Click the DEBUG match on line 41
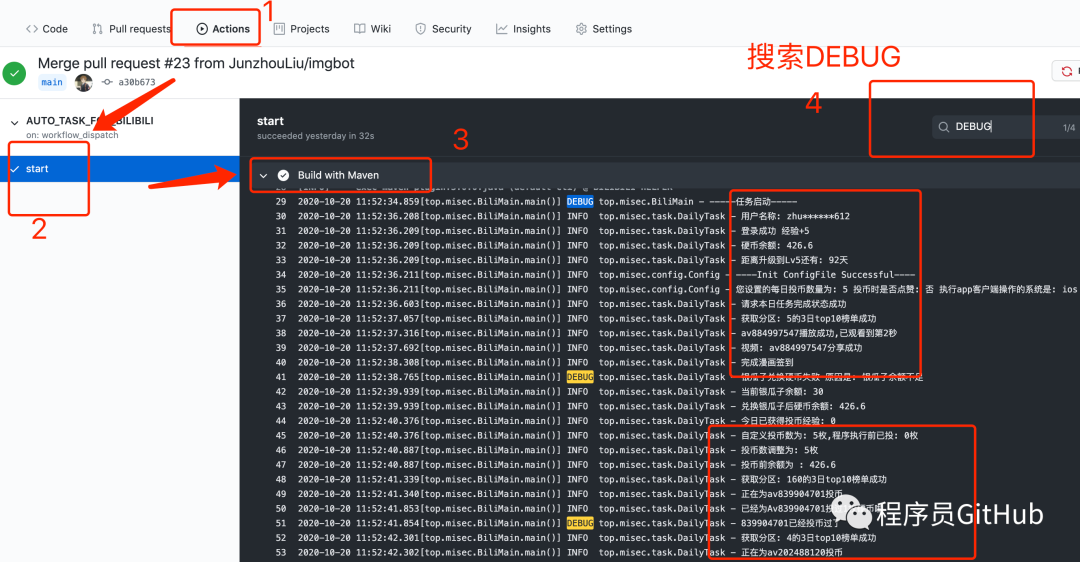 pyautogui.click(x=580, y=377)
